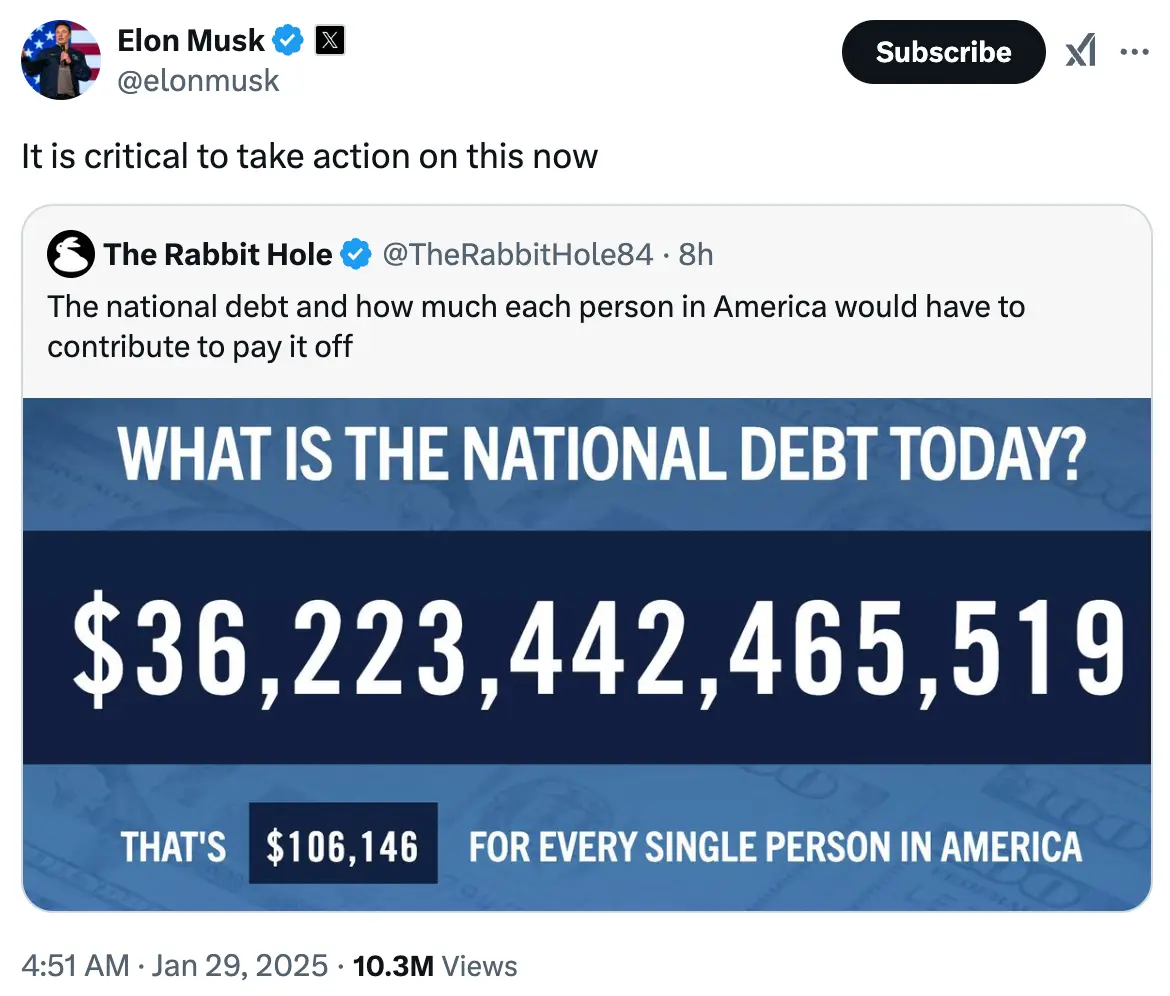Open Elon Musk's profile avatar
This screenshot has height=996, width=1170.
click(x=60, y=60)
